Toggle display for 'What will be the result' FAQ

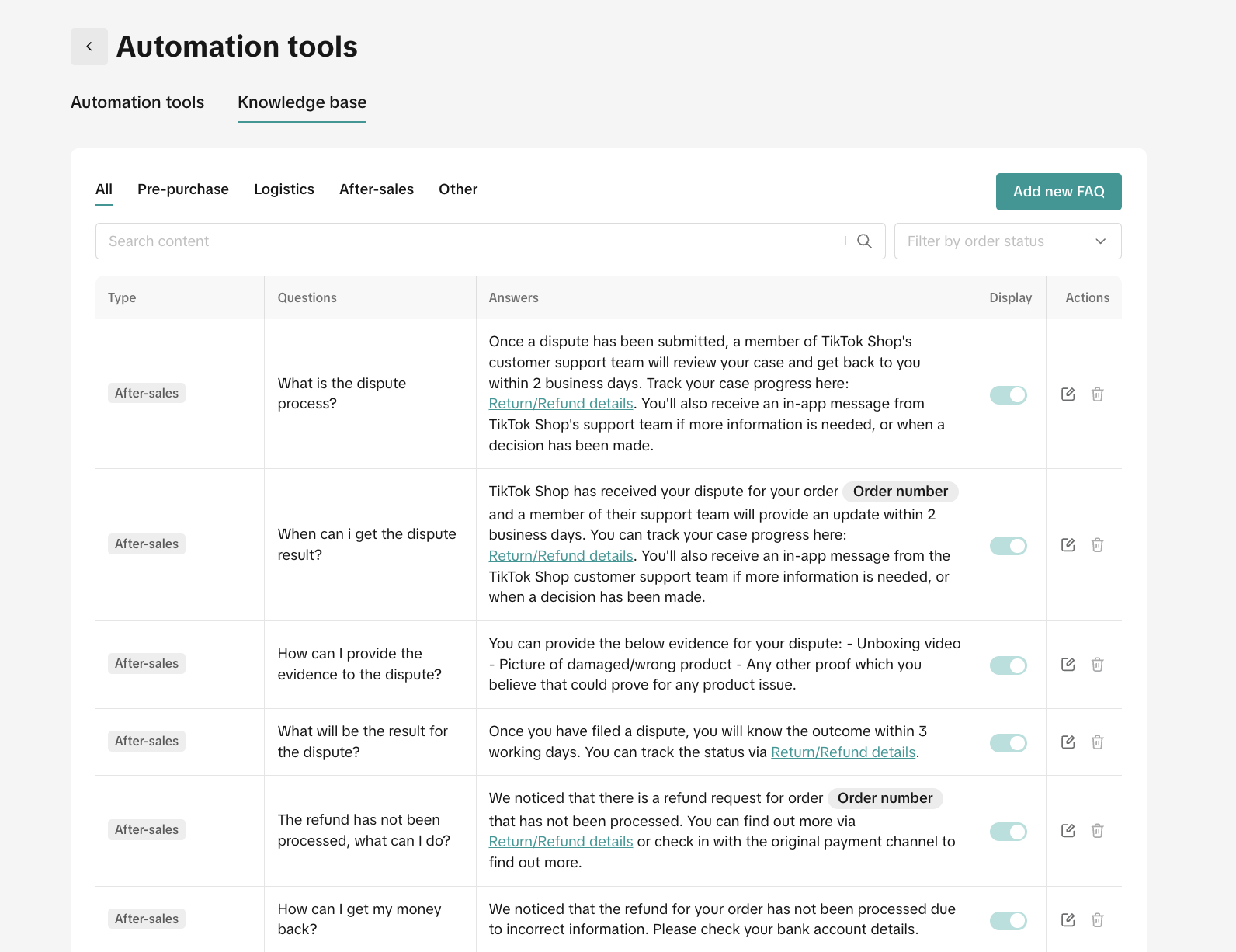[1008, 743]
